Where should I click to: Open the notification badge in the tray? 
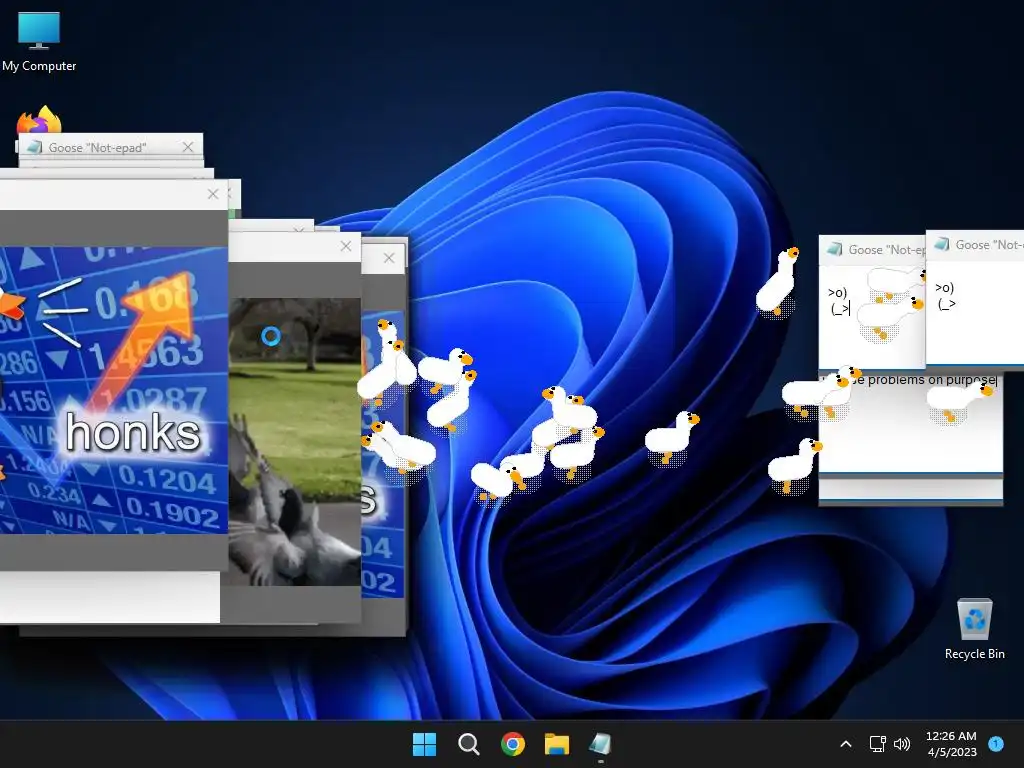996,743
